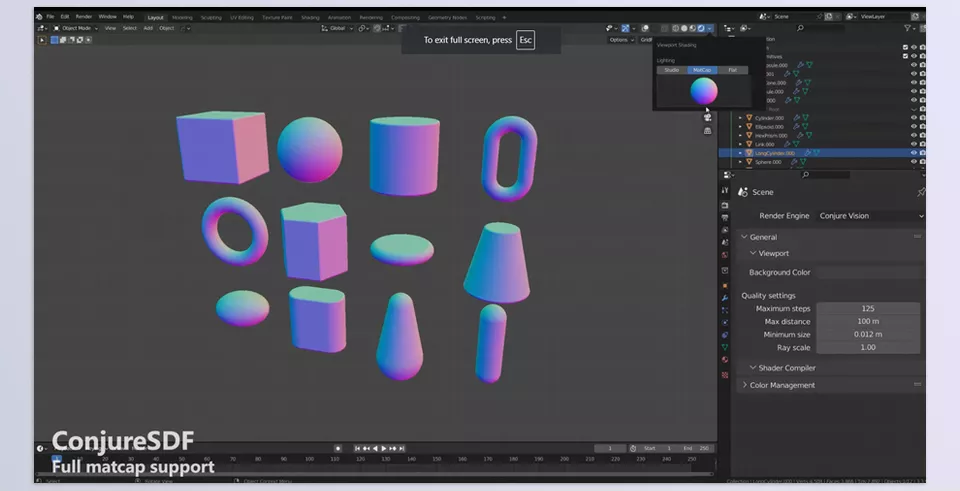The height and width of the screenshot is (491, 960).
Task: Open the Render Engine dropdown
Action: pyautogui.click(x=871, y=216)
